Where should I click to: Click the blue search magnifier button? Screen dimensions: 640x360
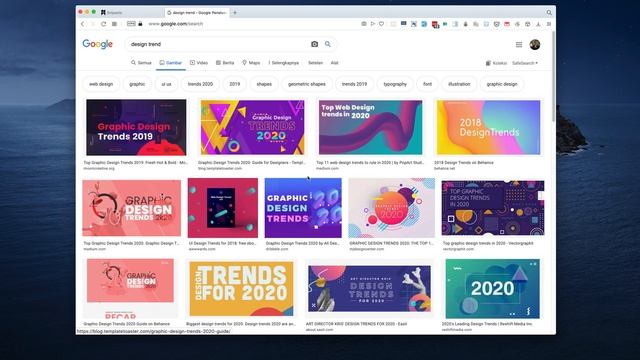(x=328, y=44)
